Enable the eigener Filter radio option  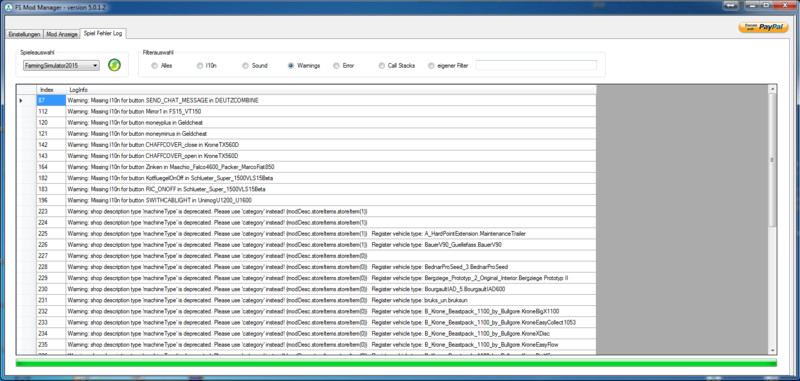click(x=431, y=66)
